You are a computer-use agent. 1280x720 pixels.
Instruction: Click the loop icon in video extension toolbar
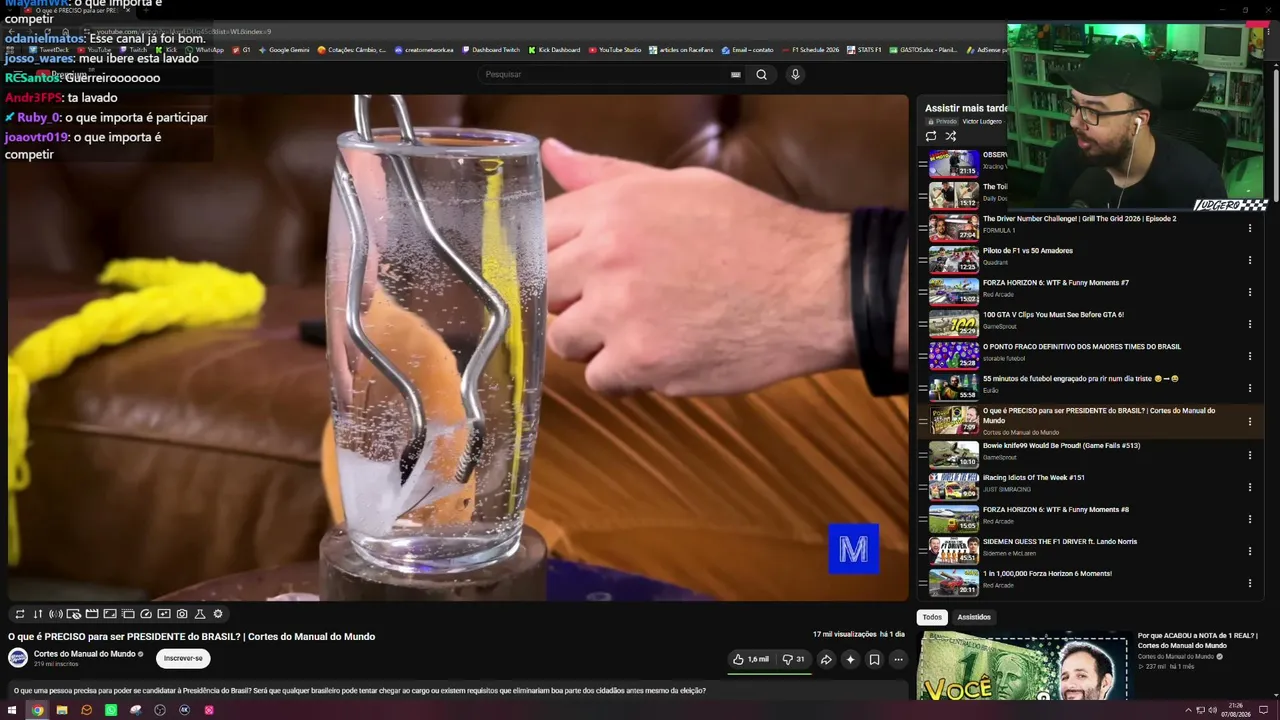tap(19, 614)
